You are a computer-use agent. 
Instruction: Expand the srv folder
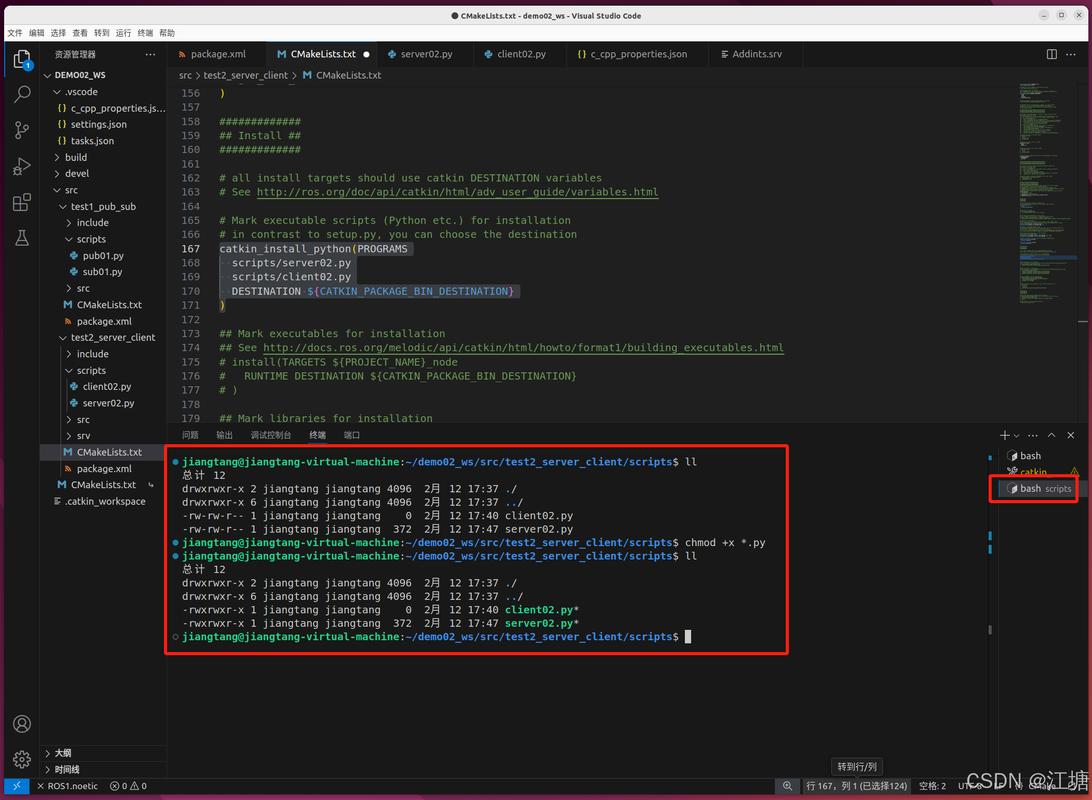click(x=103, y=436)
